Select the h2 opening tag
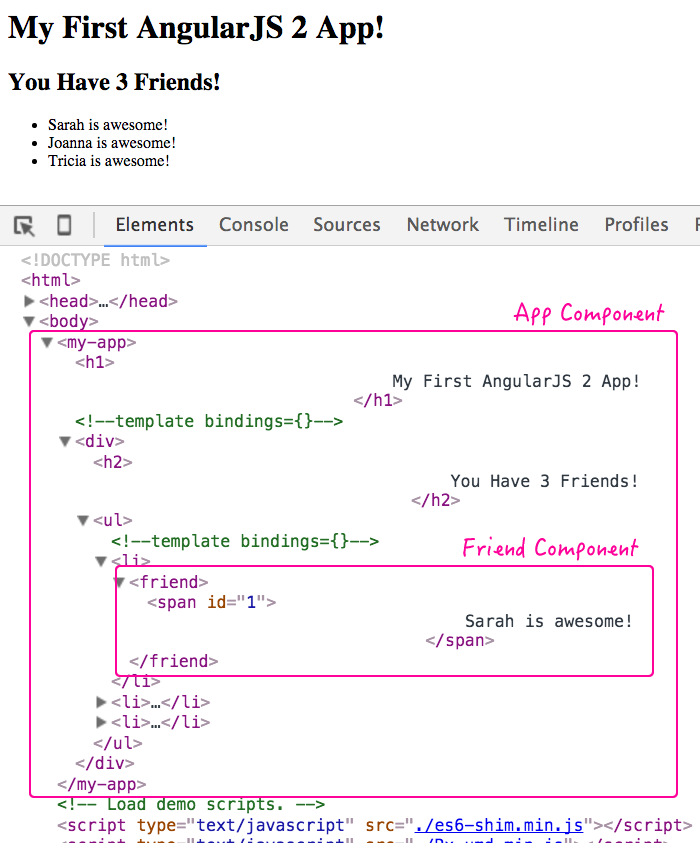Viewport: 700px width, 843px height. [113, 462]
